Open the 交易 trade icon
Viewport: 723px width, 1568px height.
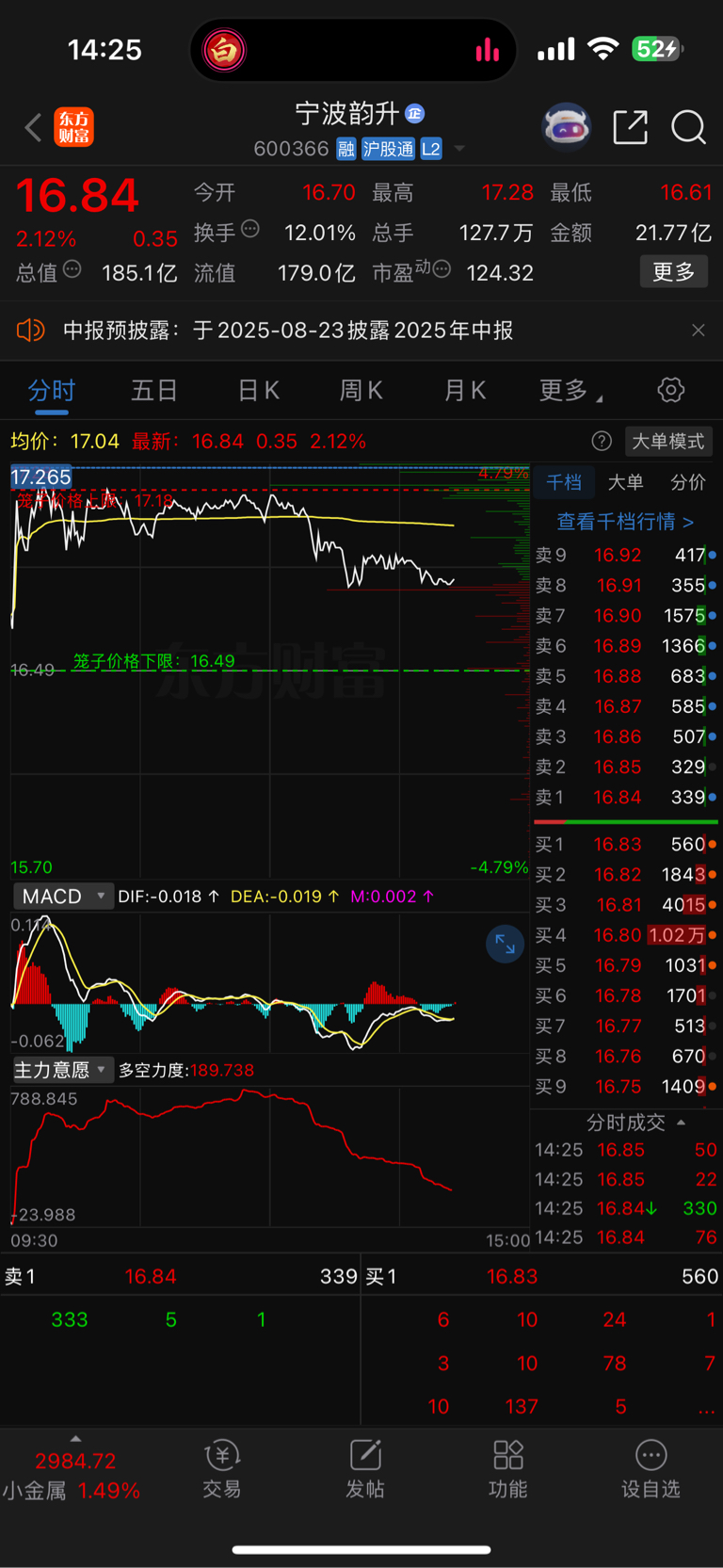(x=222, y=1469)
